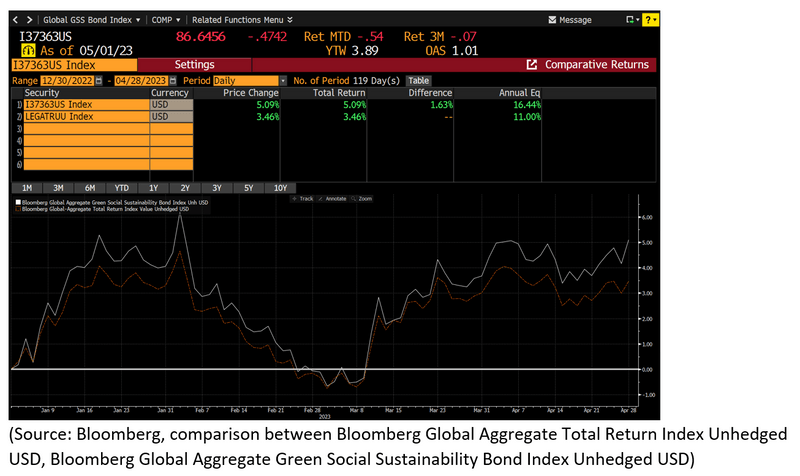
Task: Click USD currency for LEGATRUU Index
Action: (x=171, y=116)
